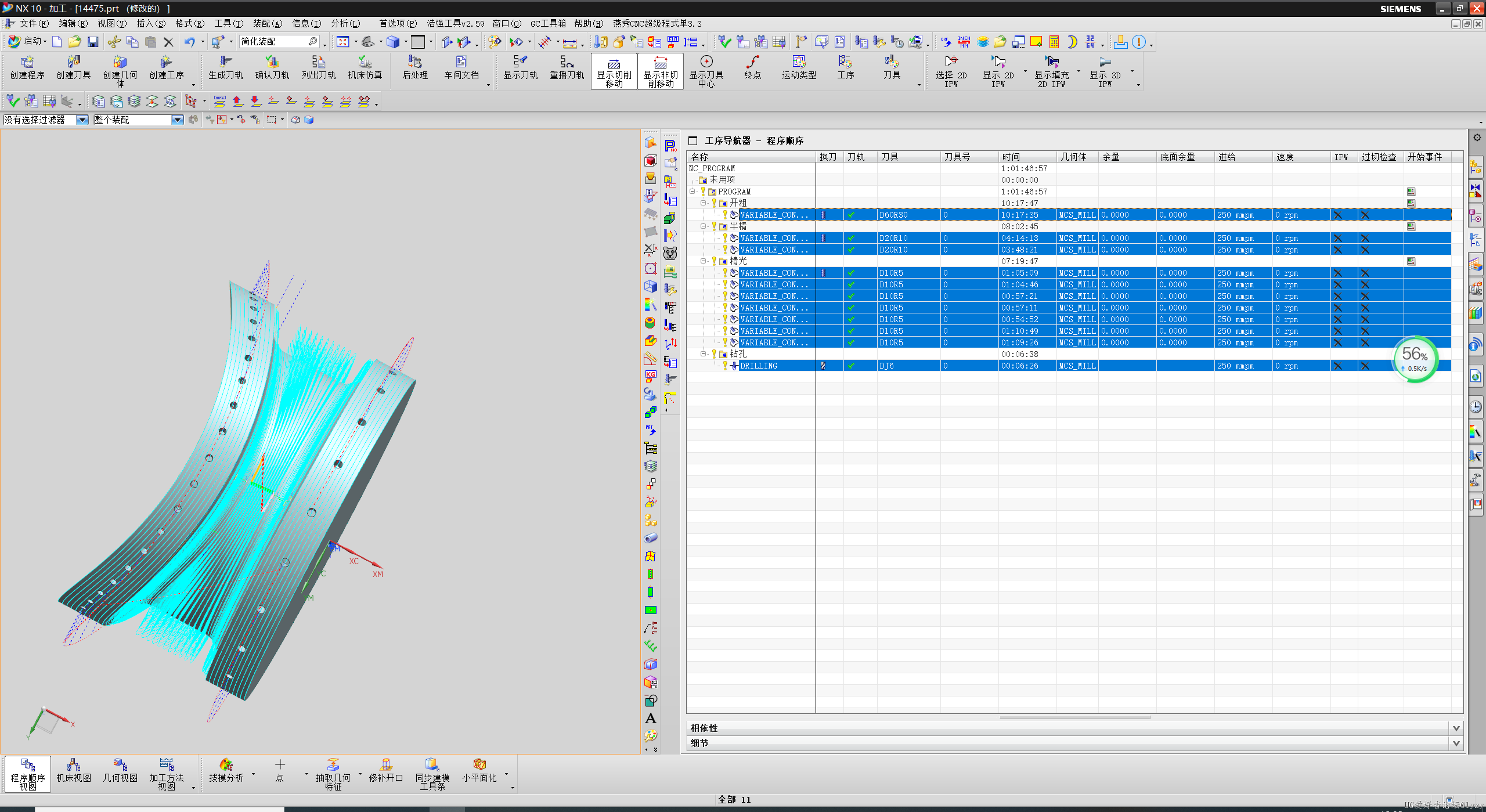1486x812 pixels.
Task: Click the 选择 2D IPW icon
Action: click(951, 71)
